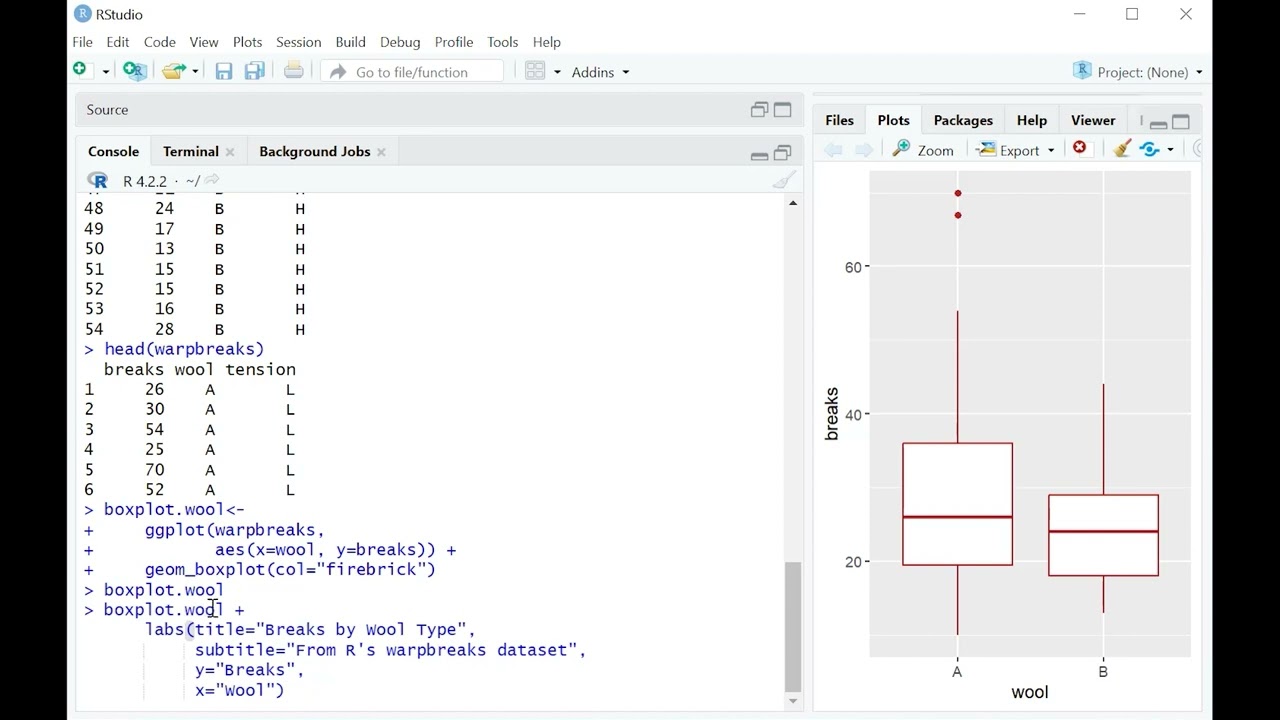Click the Open File folder icon

pos(174,71)
